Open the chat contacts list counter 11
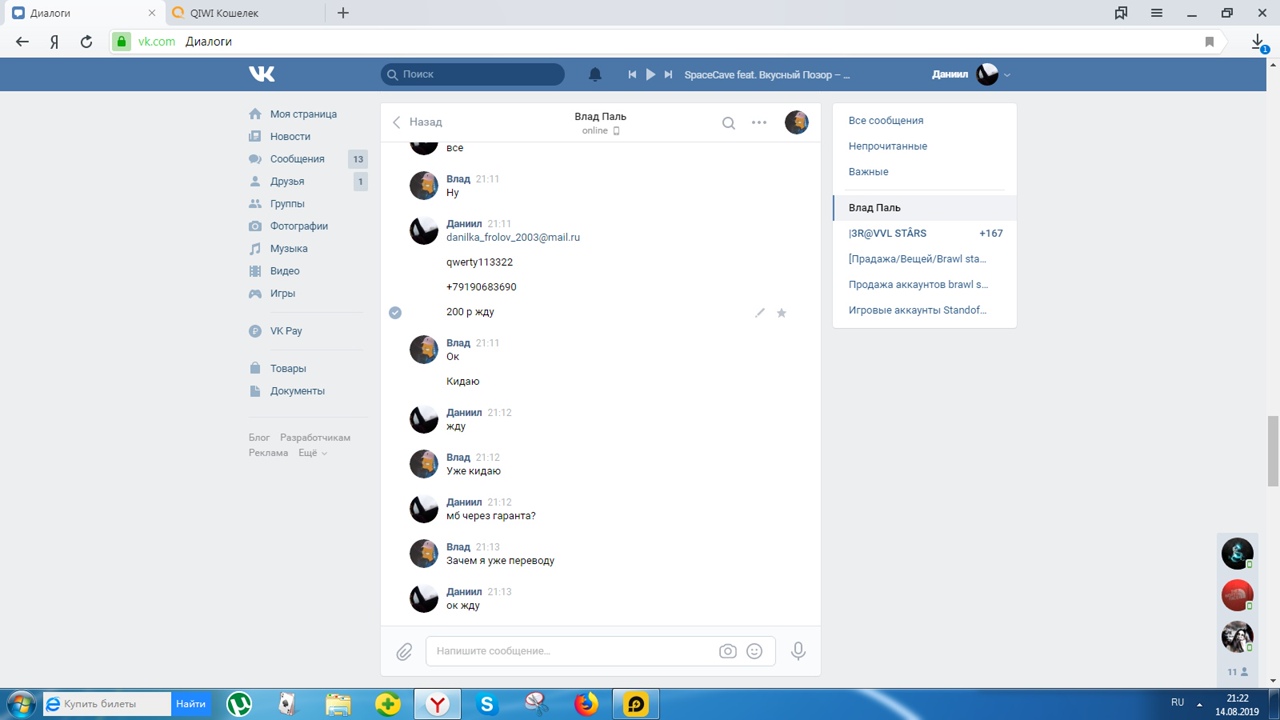 click(1237, 672)
